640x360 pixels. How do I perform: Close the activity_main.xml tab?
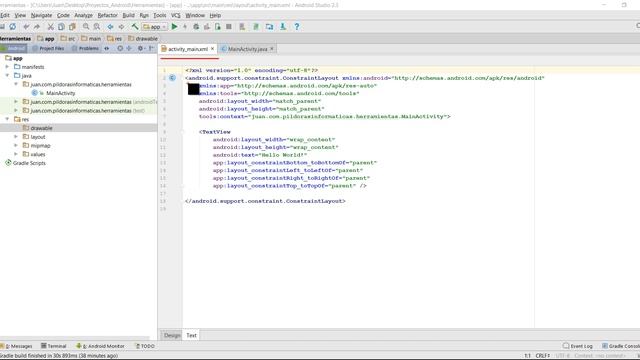pos(212,49)
